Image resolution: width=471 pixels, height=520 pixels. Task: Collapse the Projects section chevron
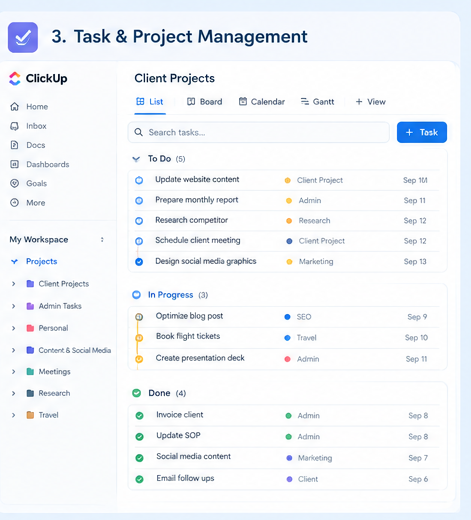click(14, 261)
